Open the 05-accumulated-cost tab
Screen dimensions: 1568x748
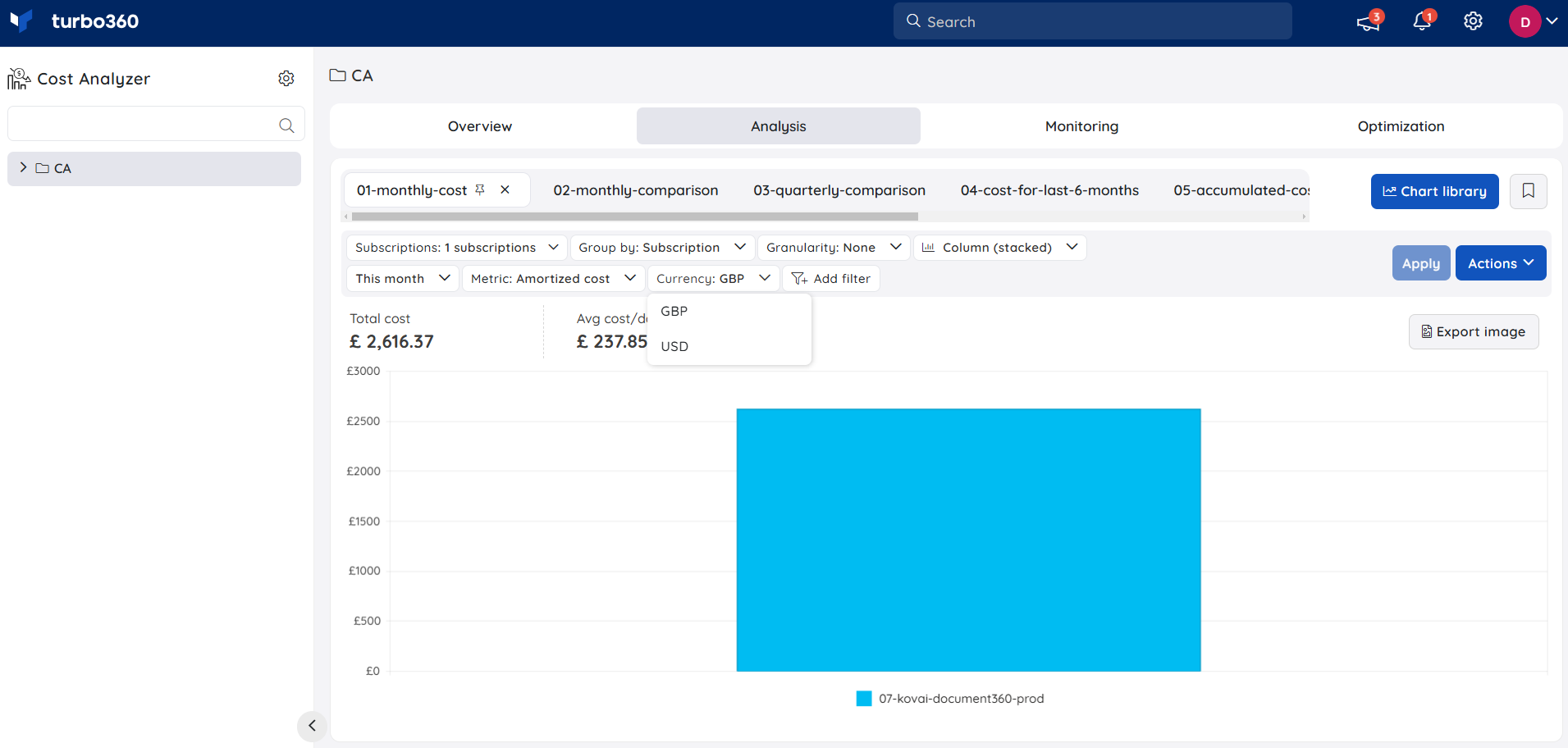1241,190
